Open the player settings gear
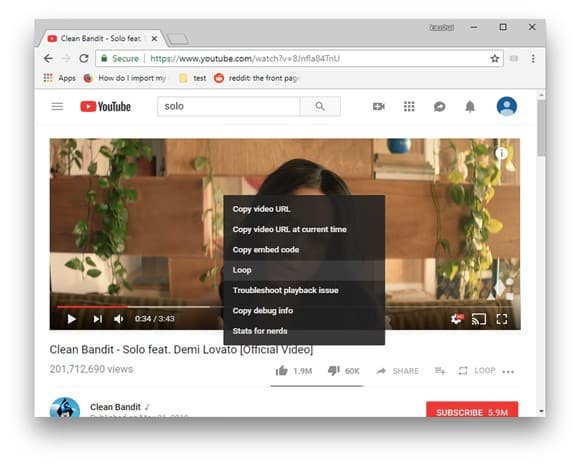This screenshot has height=465, width=580. point(457,319)
